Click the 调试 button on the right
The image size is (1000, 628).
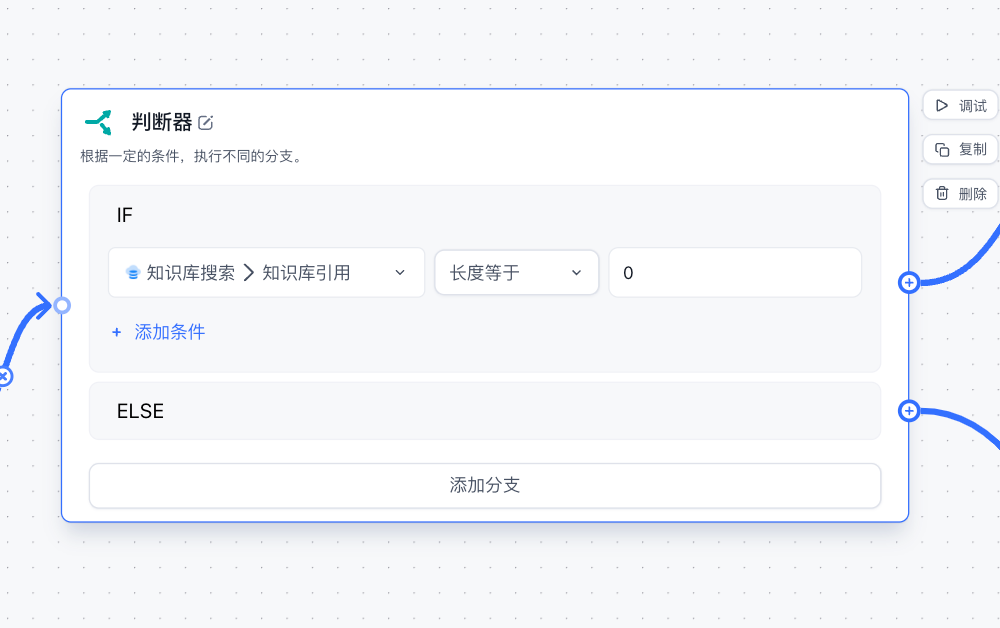tap(960, 105)
